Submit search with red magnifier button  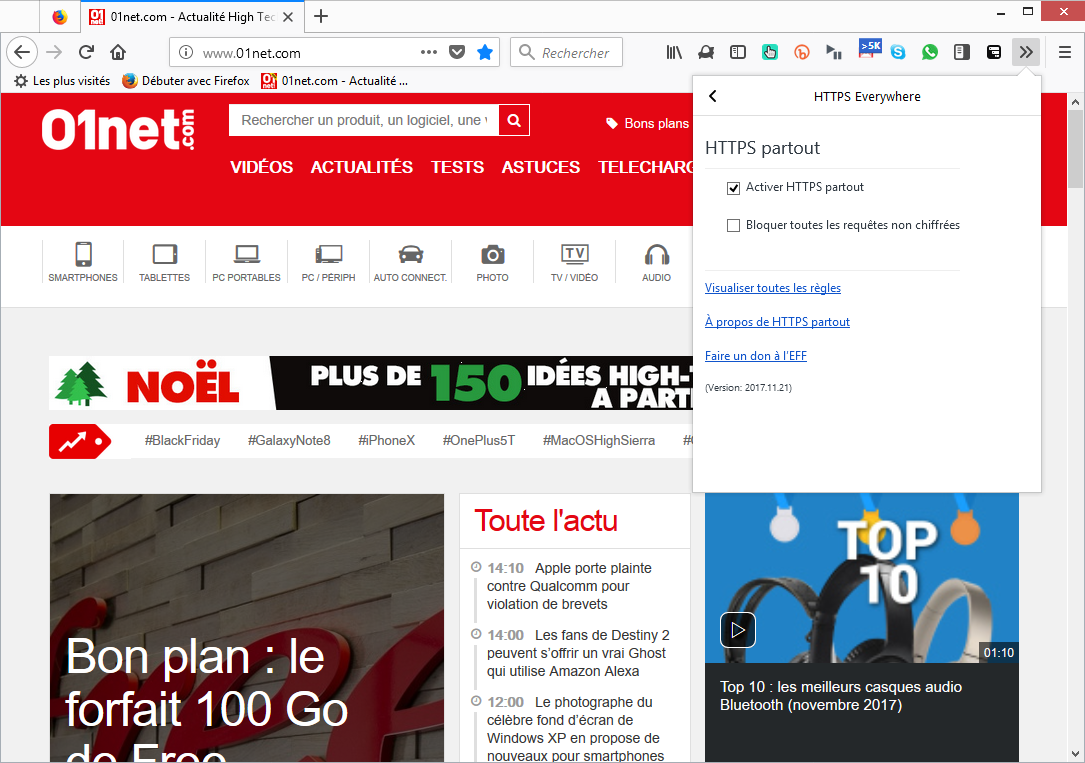pos(514,120)
